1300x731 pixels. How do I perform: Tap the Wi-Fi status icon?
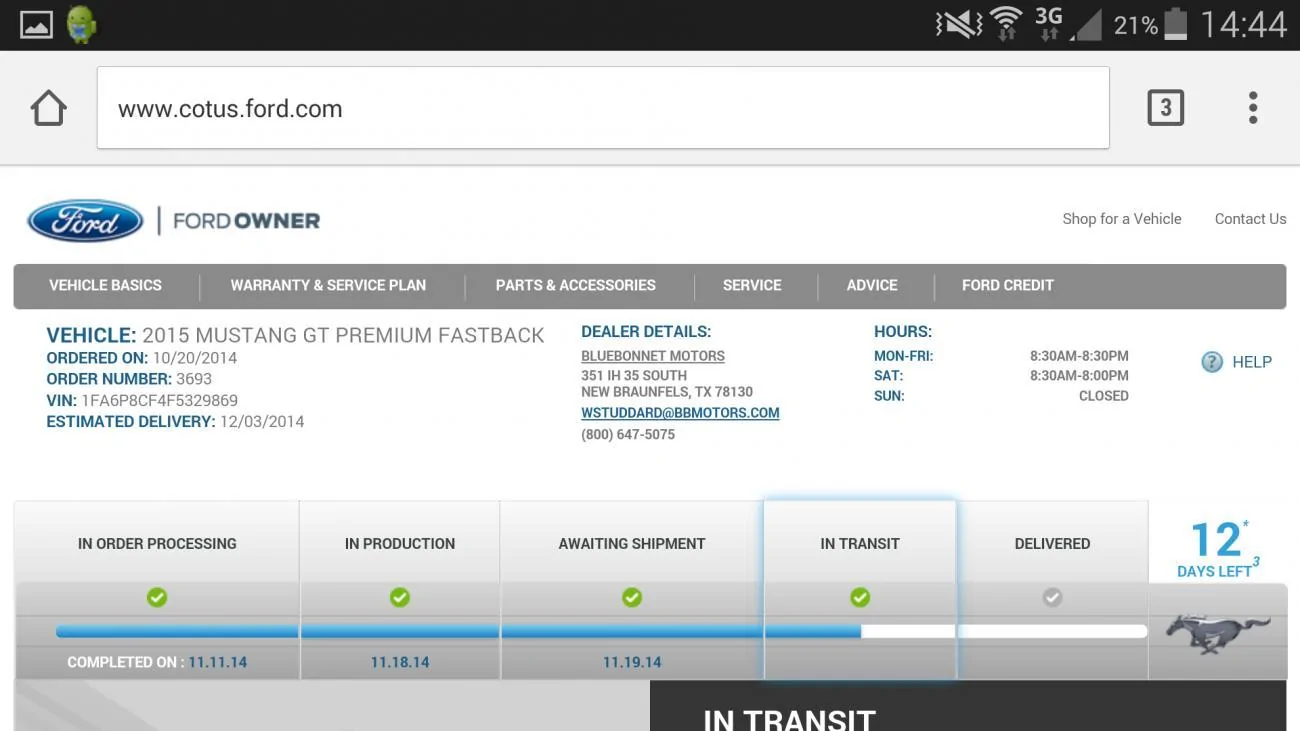coord(1006,24)
